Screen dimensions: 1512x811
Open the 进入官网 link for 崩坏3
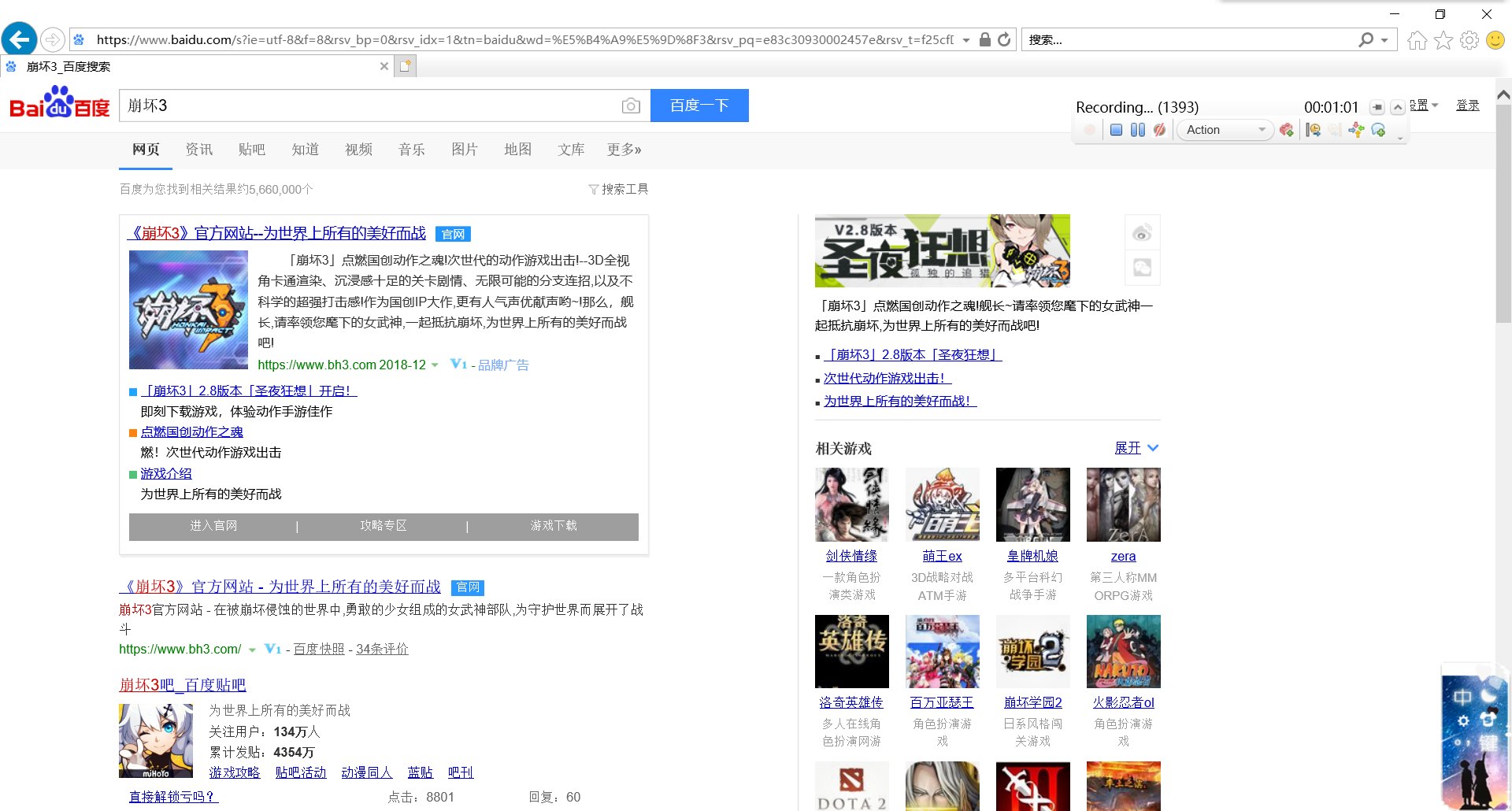[214, 526]
